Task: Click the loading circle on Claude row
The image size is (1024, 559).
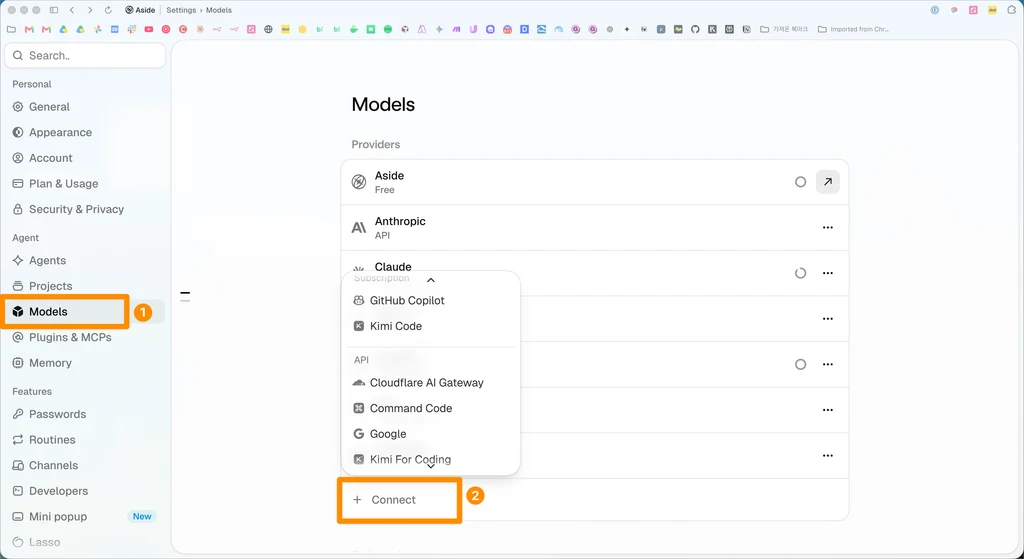Action: [800, 273]
